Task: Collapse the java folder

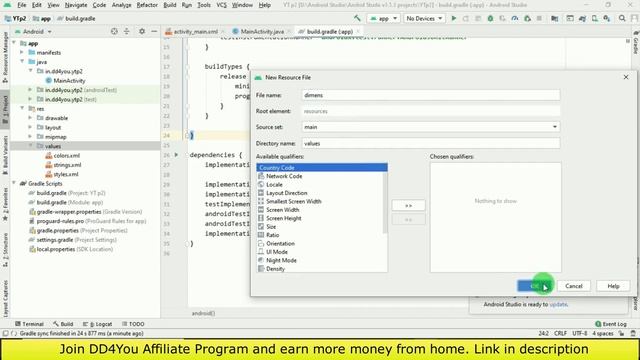Action: tap(22, 62)
